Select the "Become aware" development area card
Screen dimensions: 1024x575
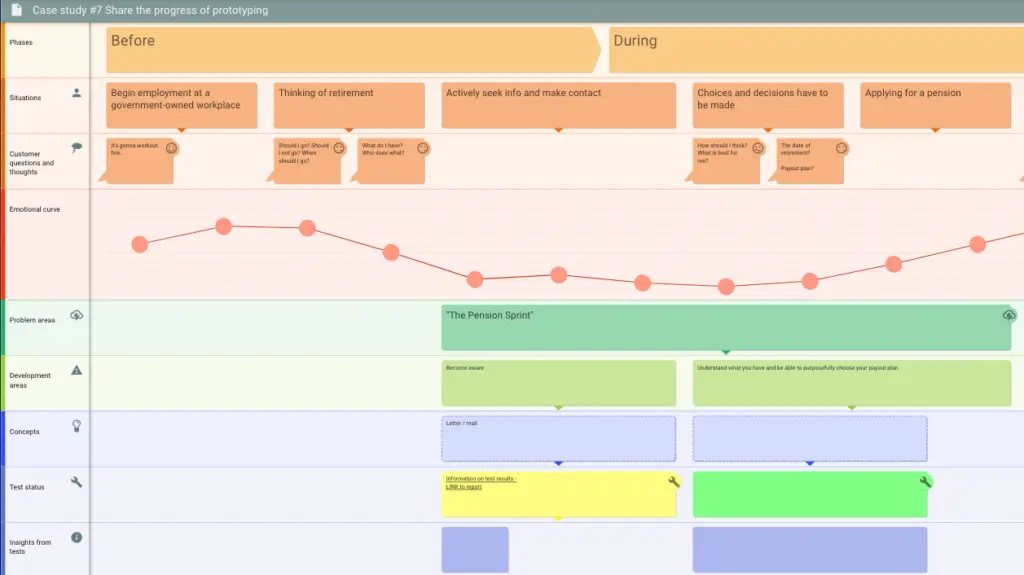(558, 384)
